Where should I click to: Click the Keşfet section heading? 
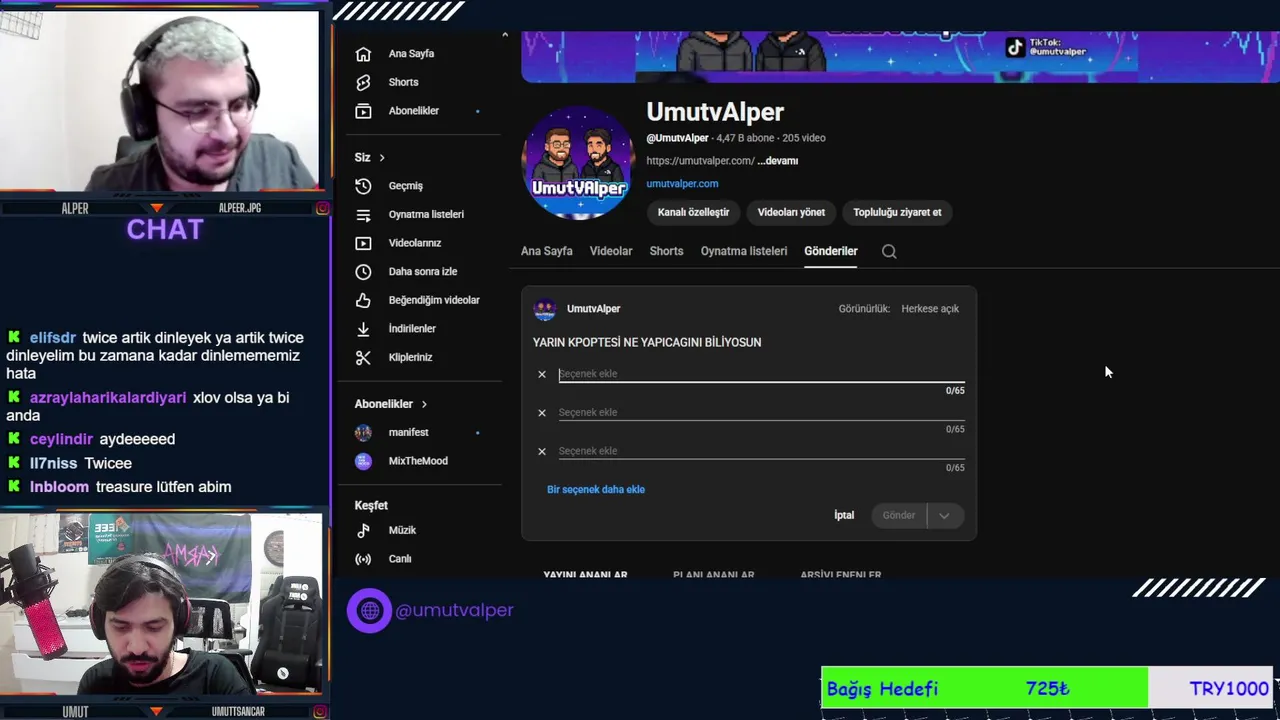click(371, 506)
